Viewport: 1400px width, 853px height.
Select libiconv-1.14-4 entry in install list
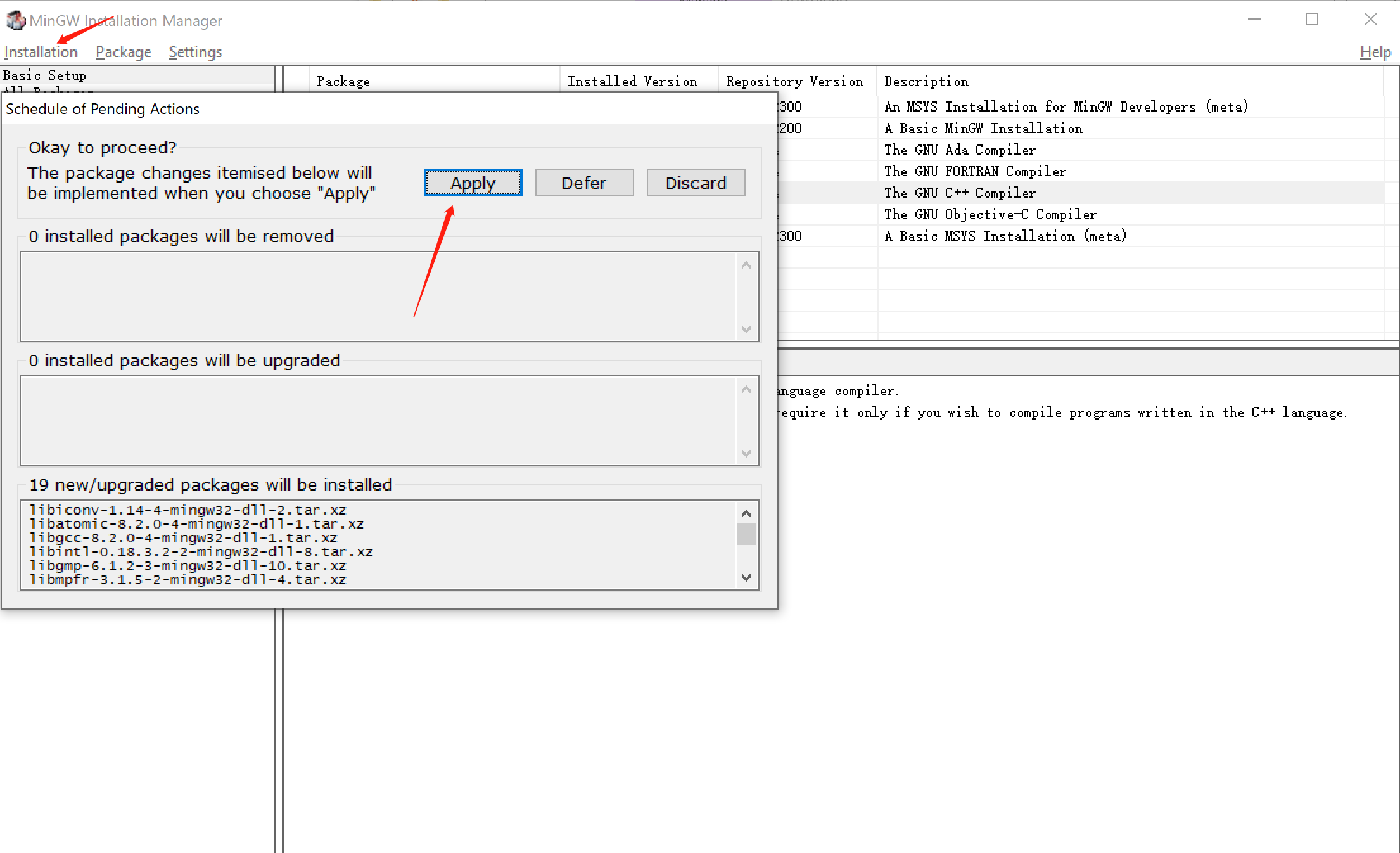pyautogui.click(x=188, y=510)
